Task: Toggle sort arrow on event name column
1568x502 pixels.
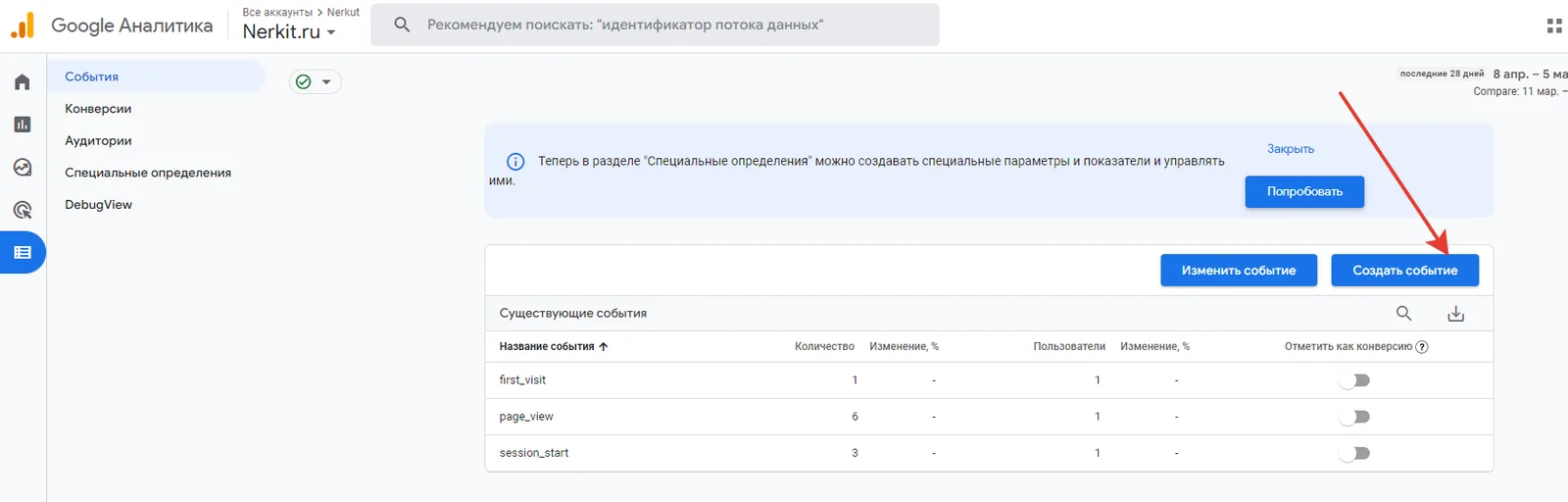Action: point(604,347)
